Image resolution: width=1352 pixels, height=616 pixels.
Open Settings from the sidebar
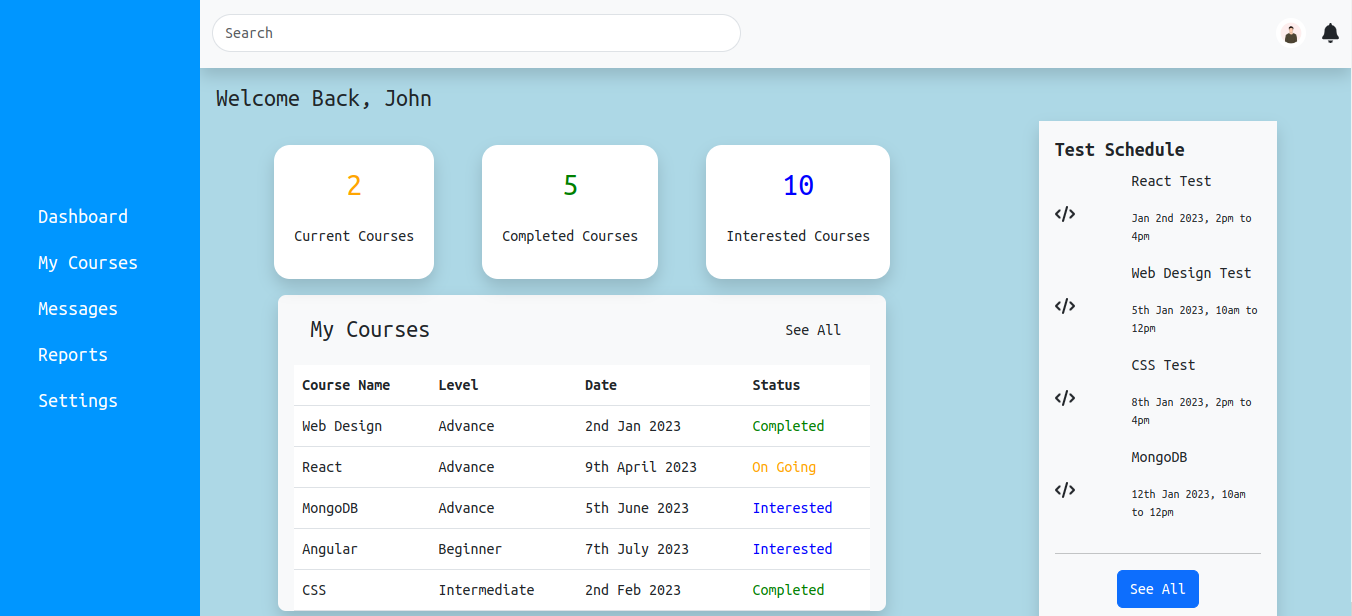click(77, 400)
